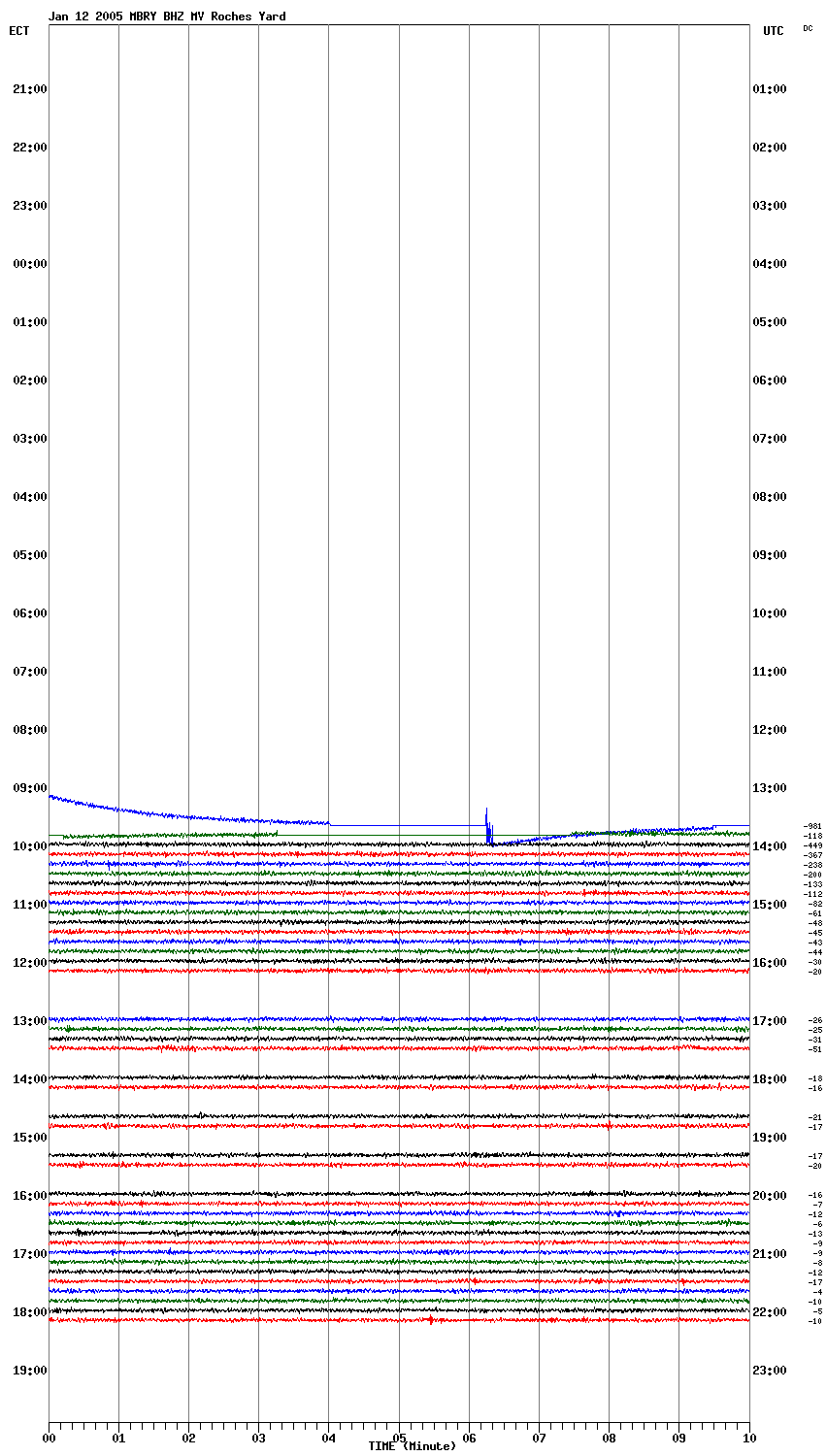Click minute label 06 on bottom axis
This screenshot has height=1456, width=827.
[x=469, y=1439]
